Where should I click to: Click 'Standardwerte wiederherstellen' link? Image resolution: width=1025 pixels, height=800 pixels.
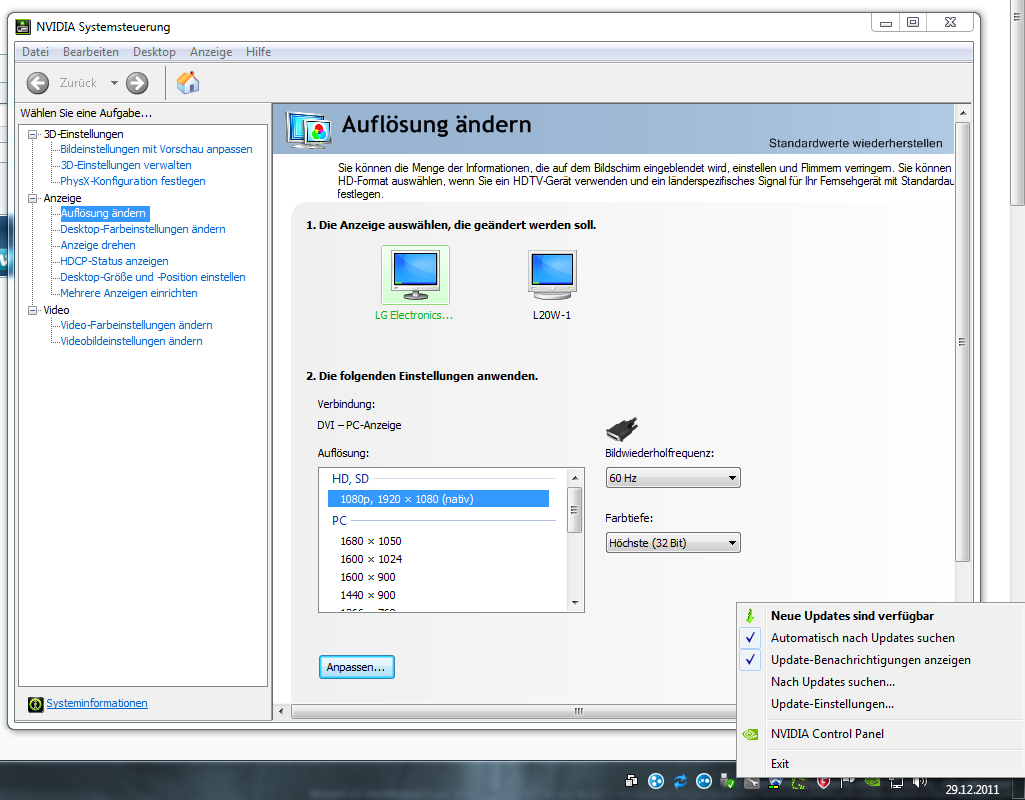855,143
